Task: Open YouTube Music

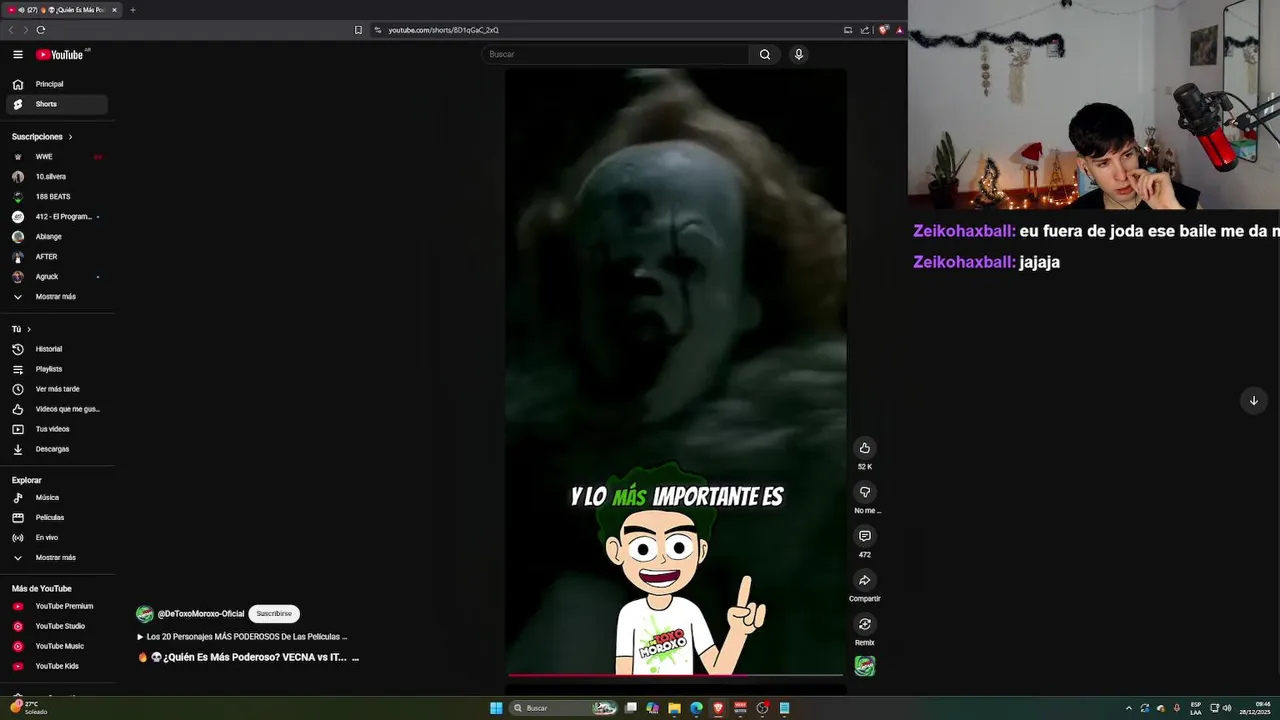Action: pos(57,646)
